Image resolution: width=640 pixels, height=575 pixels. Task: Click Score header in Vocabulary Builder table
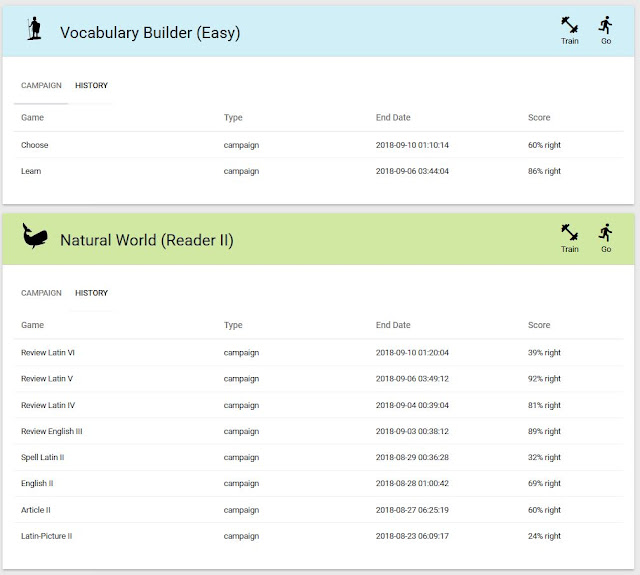(539, 118)
